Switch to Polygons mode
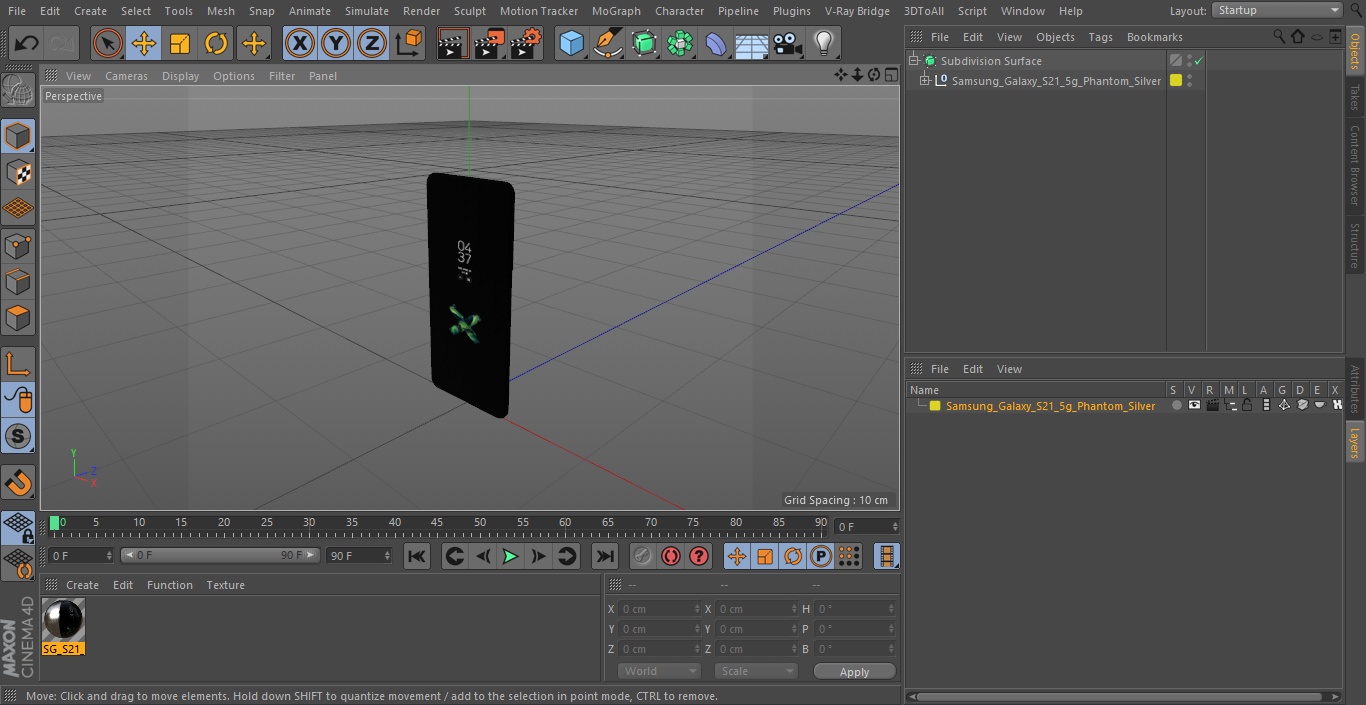 (18, 318)
